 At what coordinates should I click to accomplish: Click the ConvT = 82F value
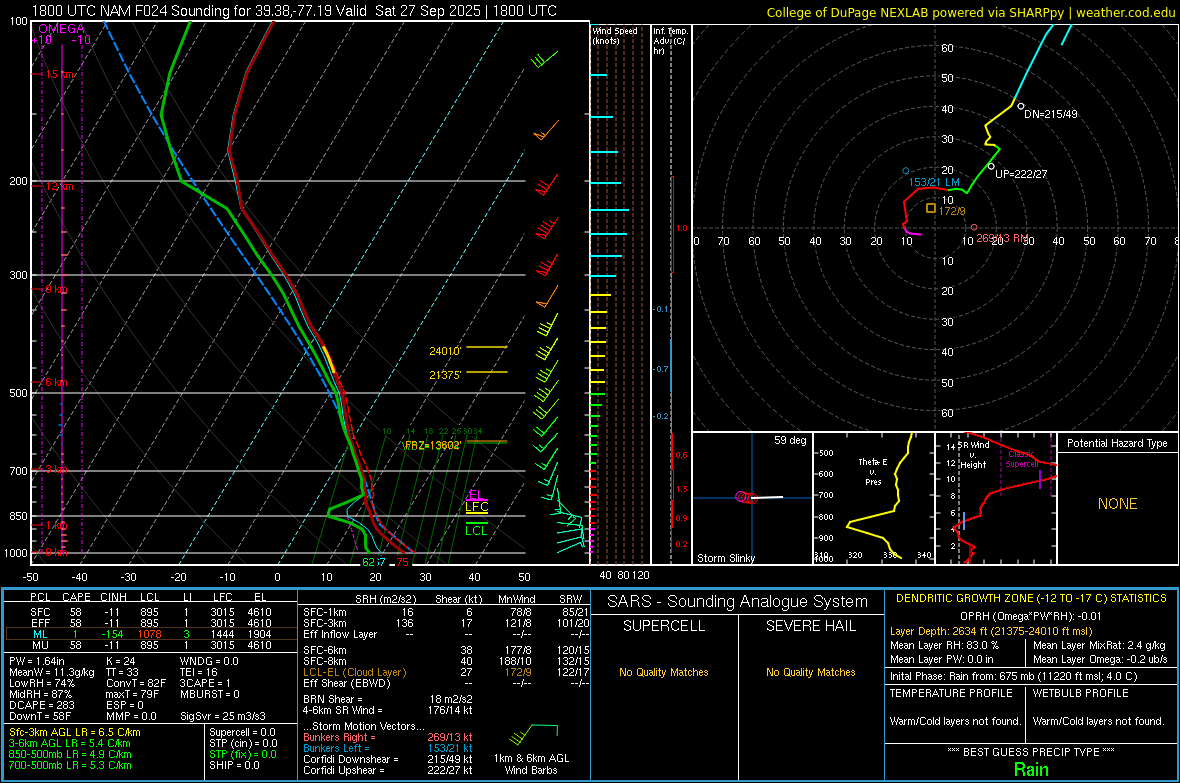(136, 683)
